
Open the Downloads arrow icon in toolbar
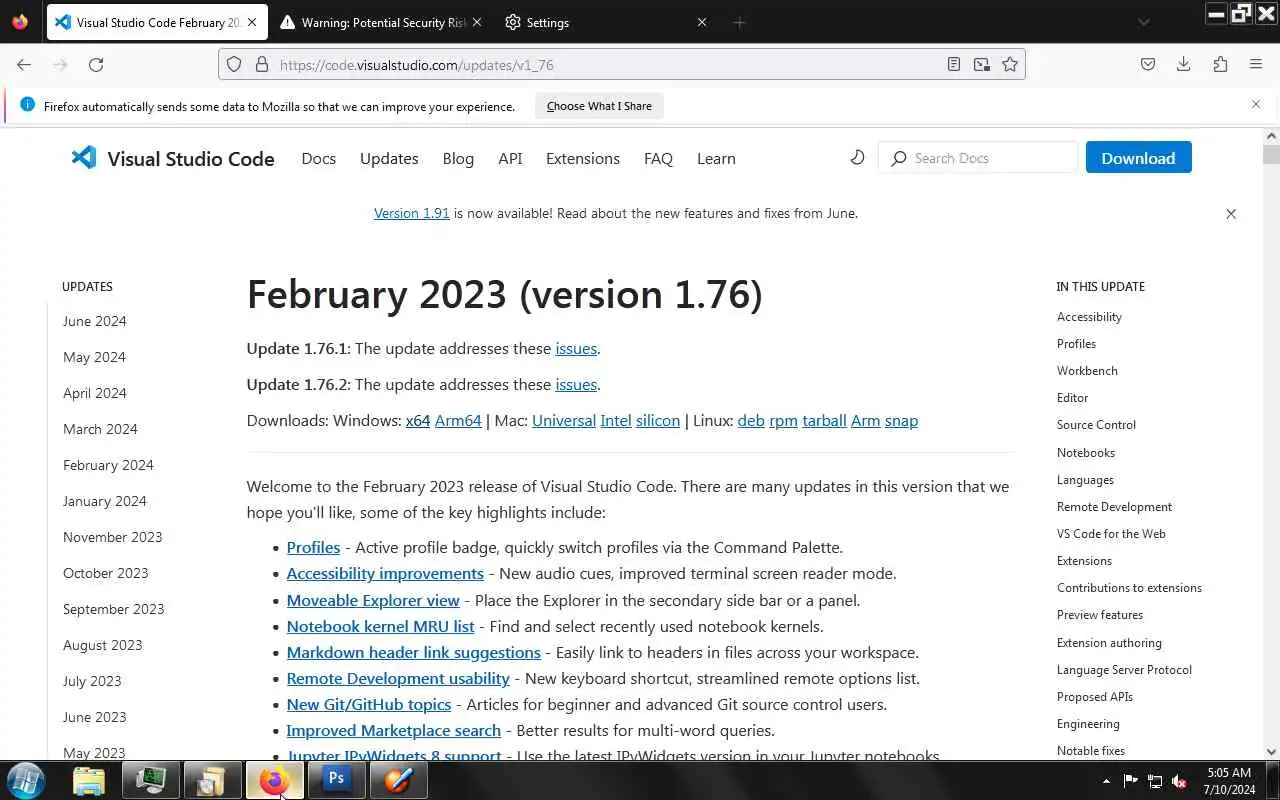coord(1184,64)
